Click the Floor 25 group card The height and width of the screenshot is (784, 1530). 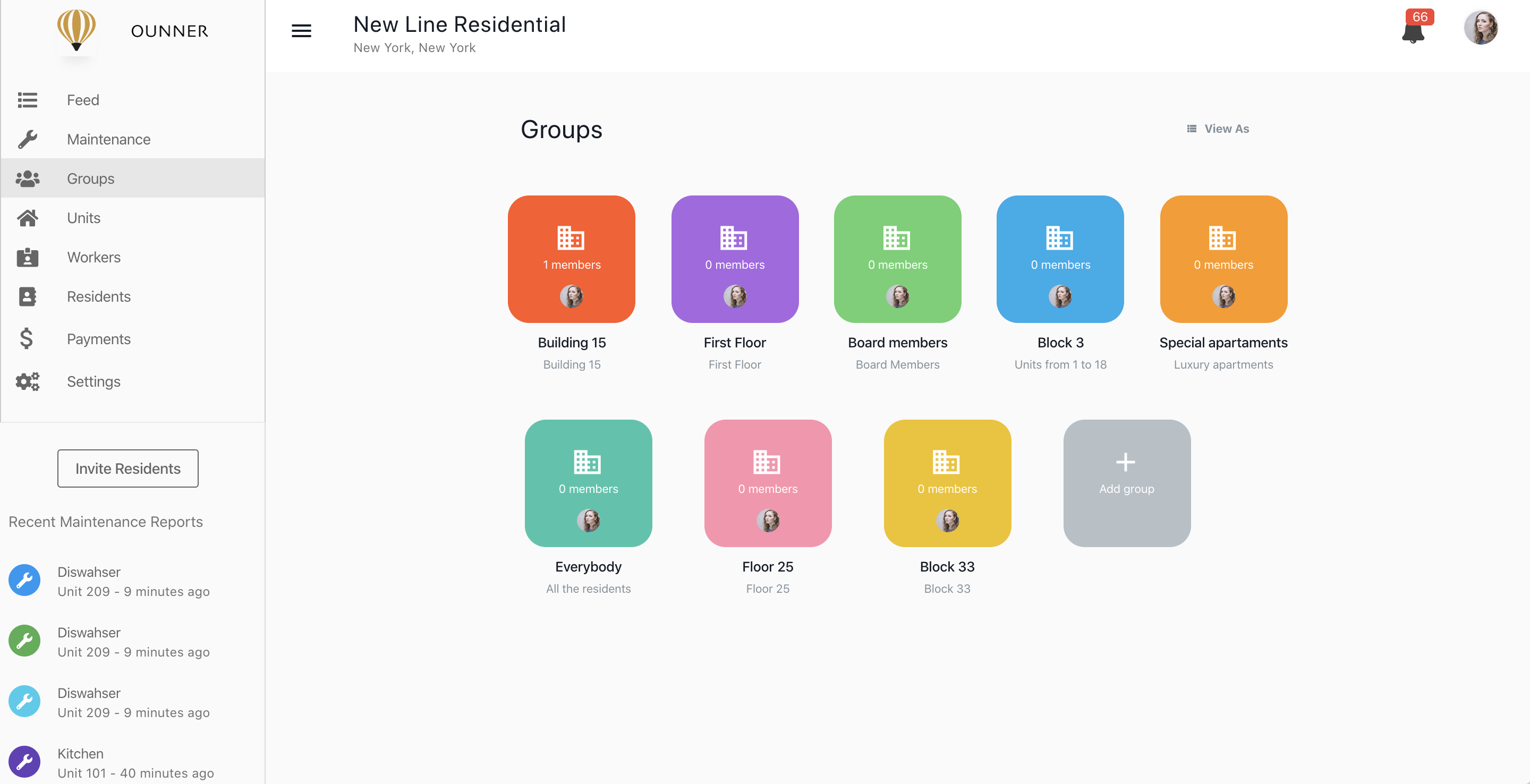[767, 483]
